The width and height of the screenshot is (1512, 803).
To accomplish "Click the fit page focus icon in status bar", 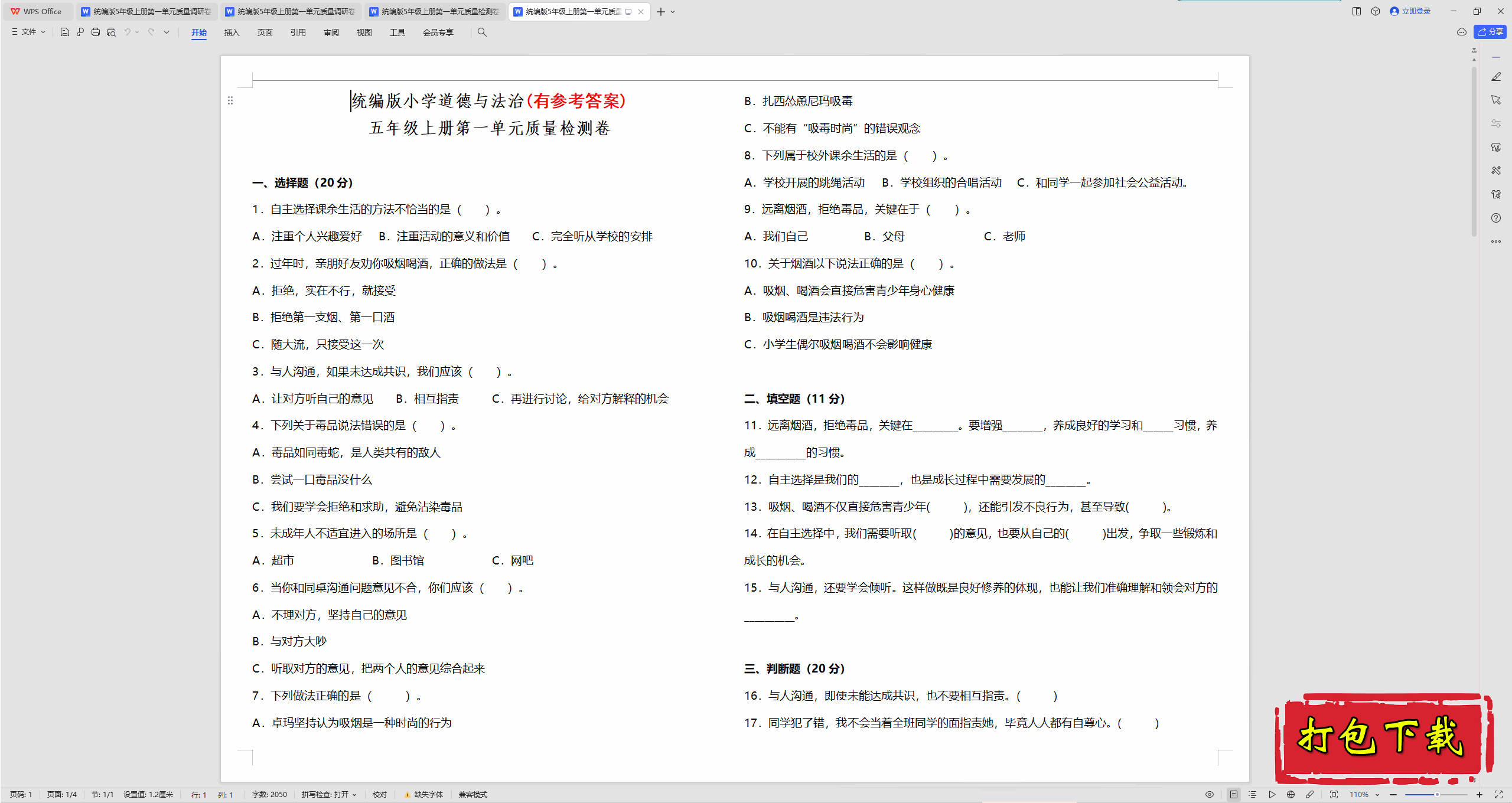I will [1334, 795].
